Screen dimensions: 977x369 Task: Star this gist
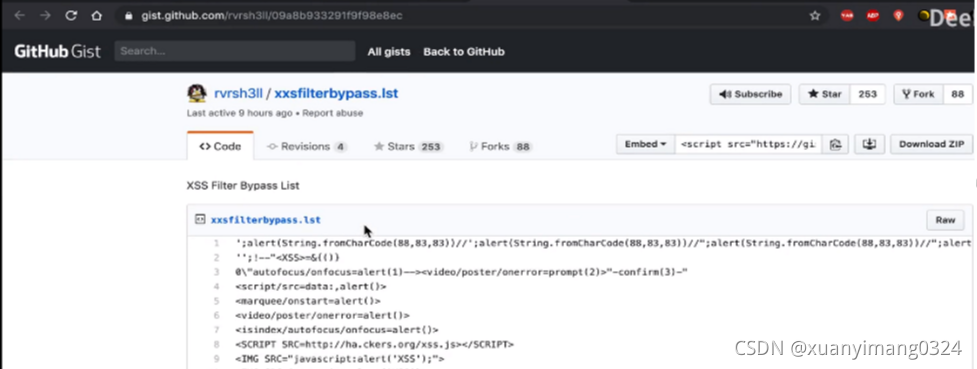point(824,94)
